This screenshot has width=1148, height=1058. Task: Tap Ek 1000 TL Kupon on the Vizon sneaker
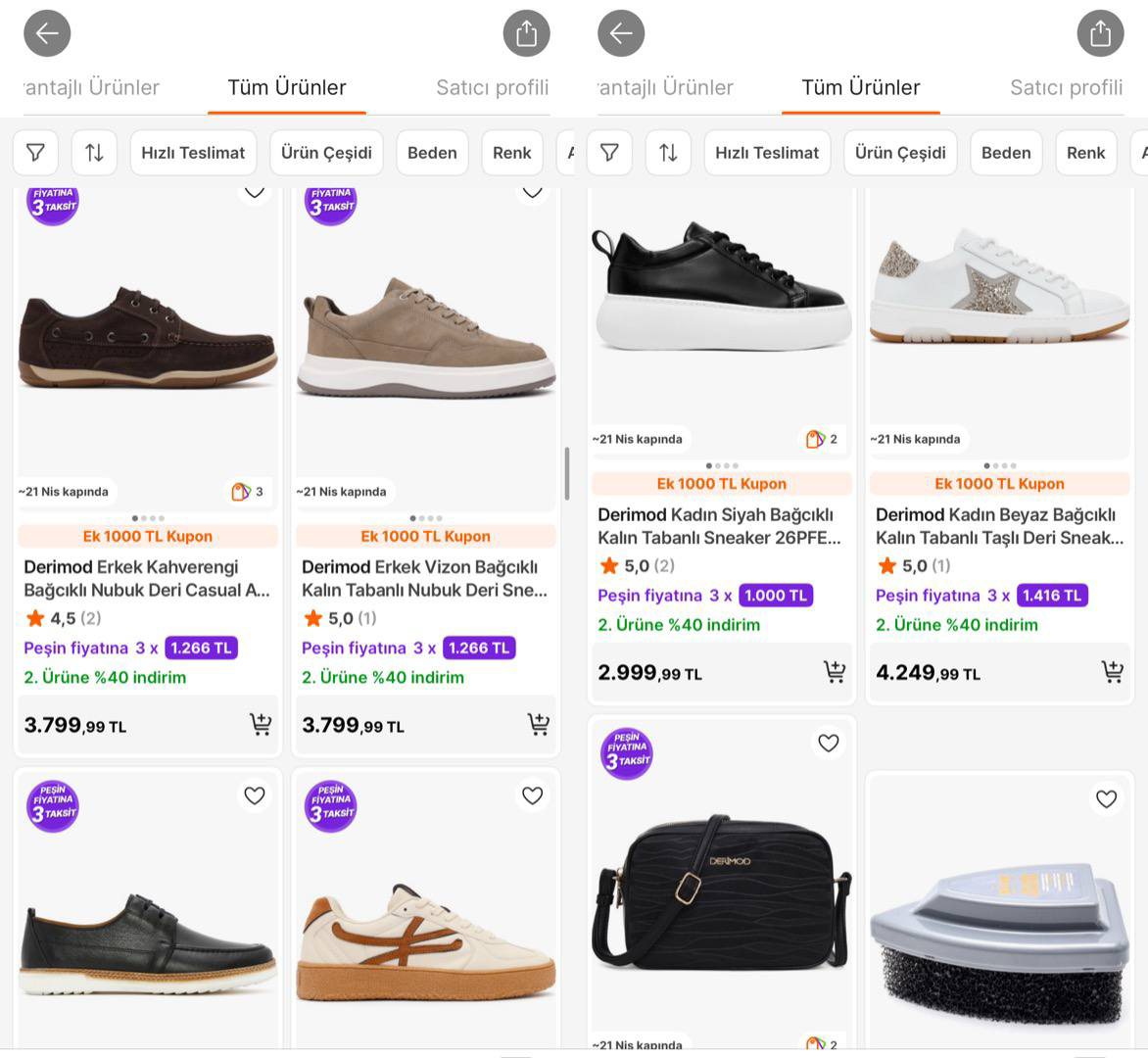[425, 536]
